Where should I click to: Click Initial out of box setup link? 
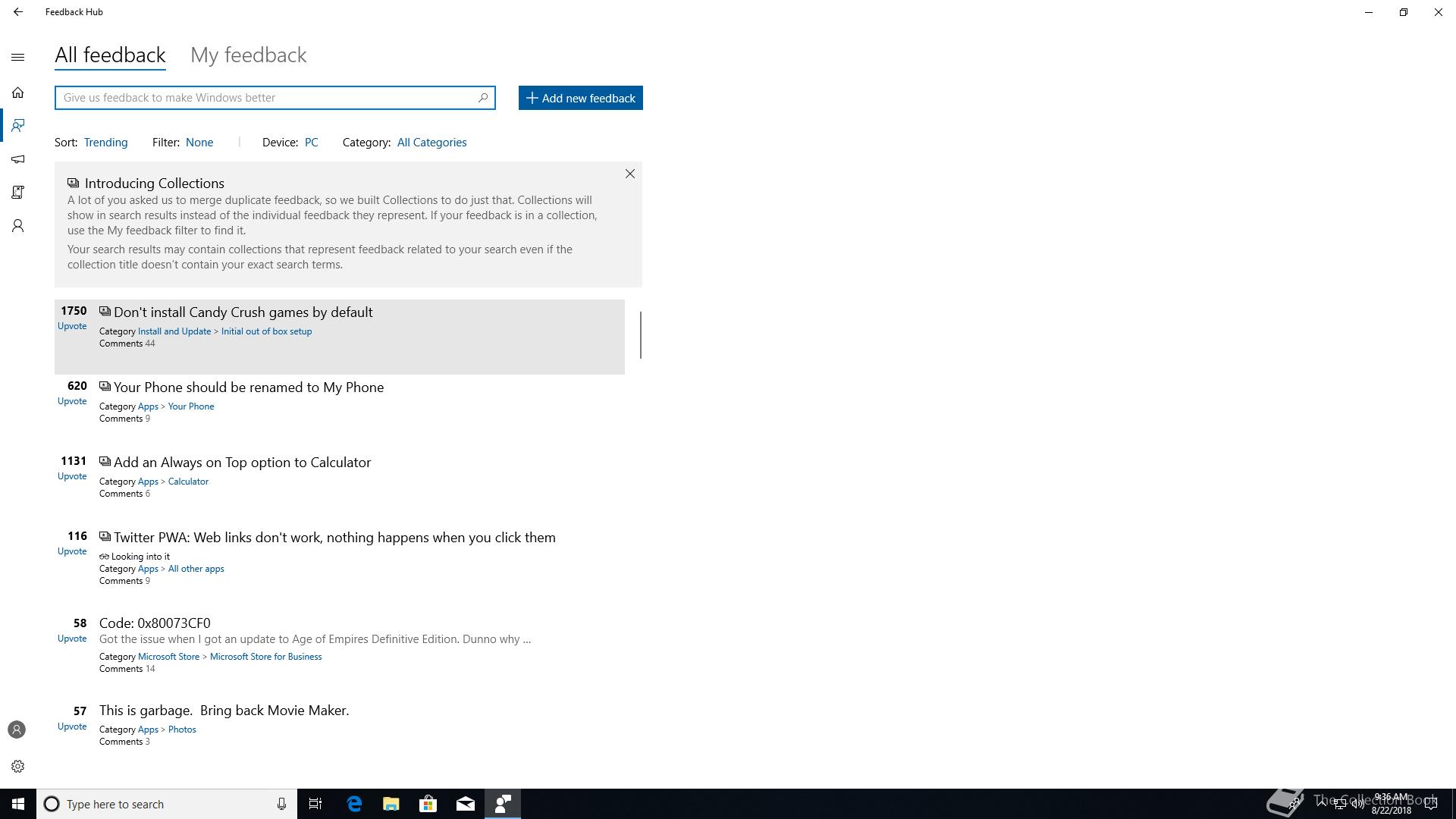[266, 331]
